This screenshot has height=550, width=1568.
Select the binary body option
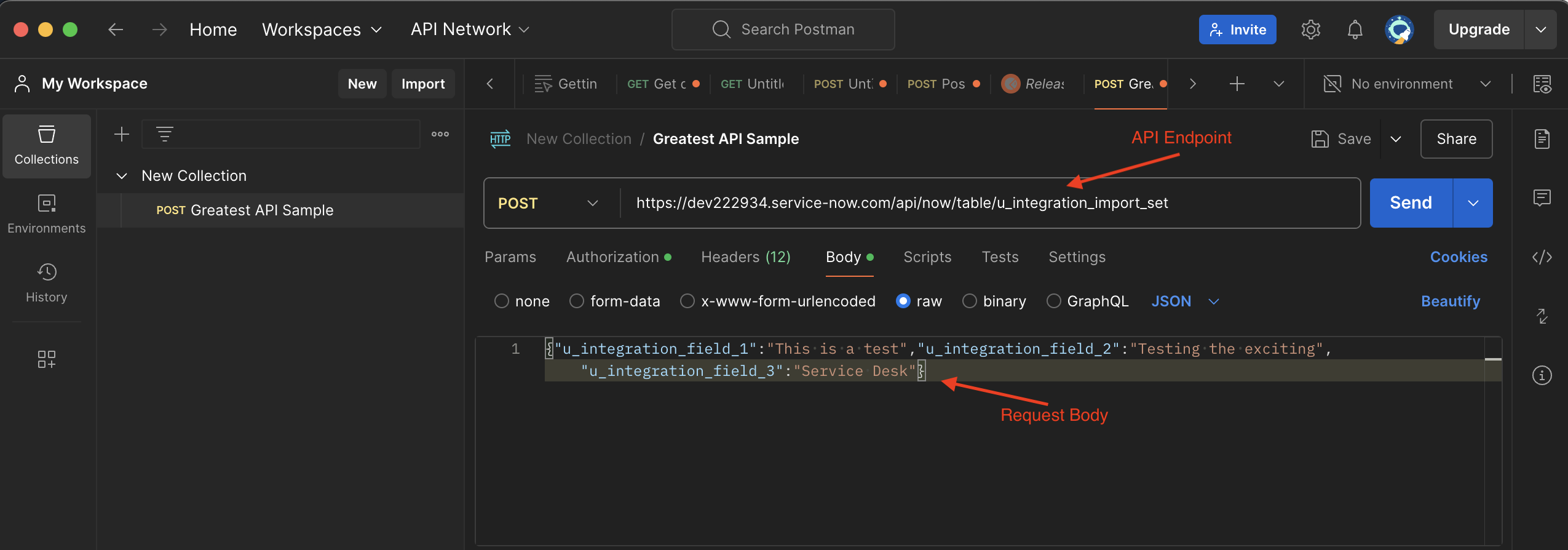(x=969, y=301)
